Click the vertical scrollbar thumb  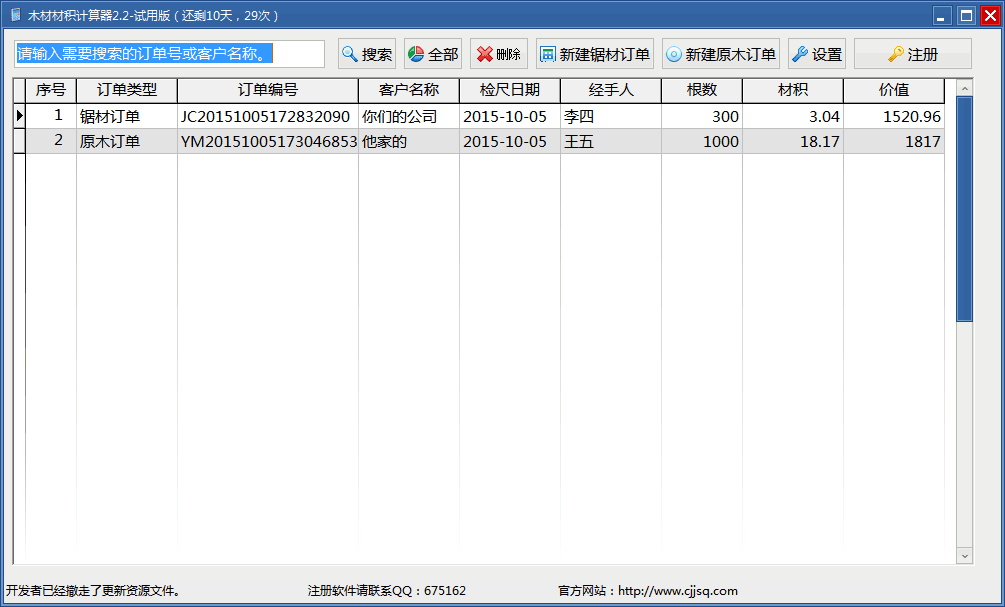(964, 208)
